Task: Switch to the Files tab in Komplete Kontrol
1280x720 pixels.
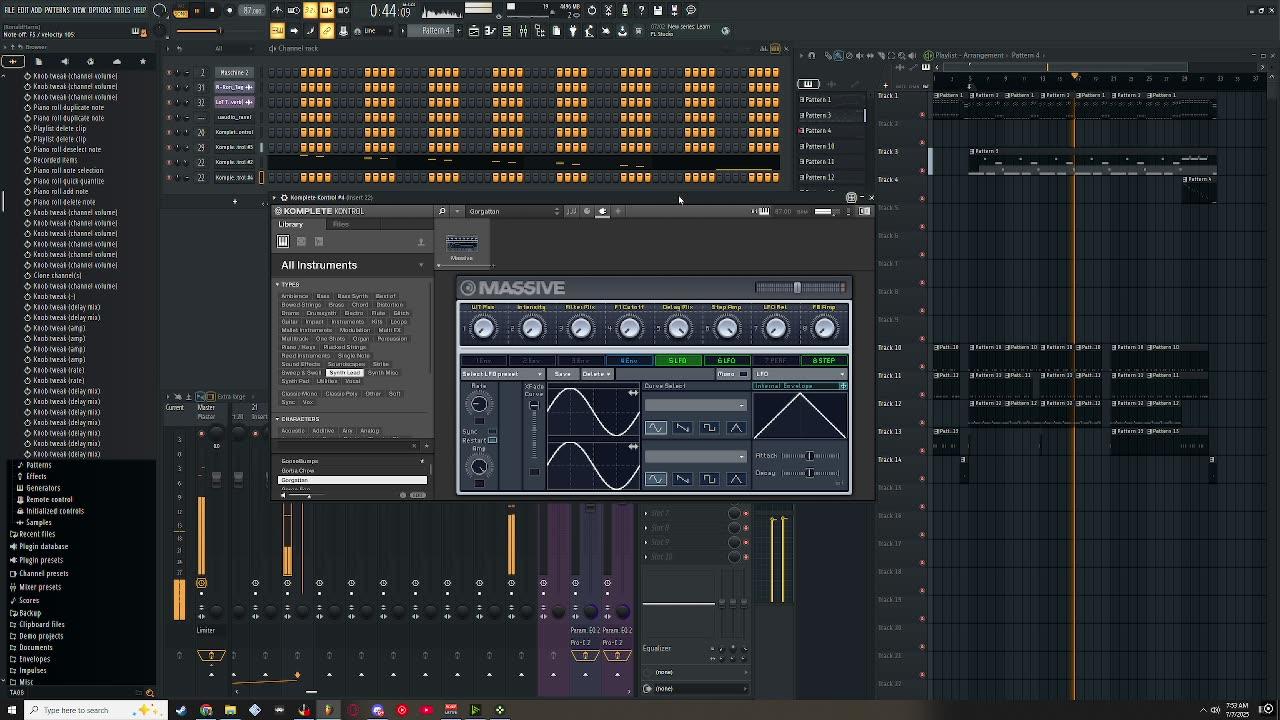Action: coord(340,225)
